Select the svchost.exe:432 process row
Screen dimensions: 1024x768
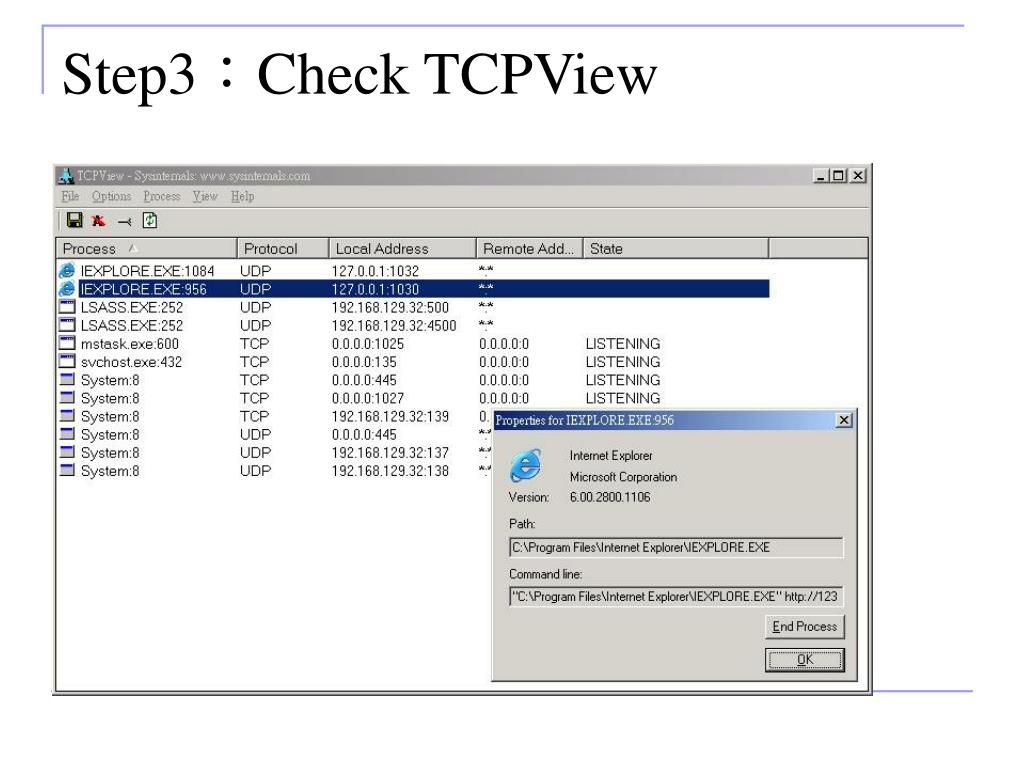[x=413, y=362]
